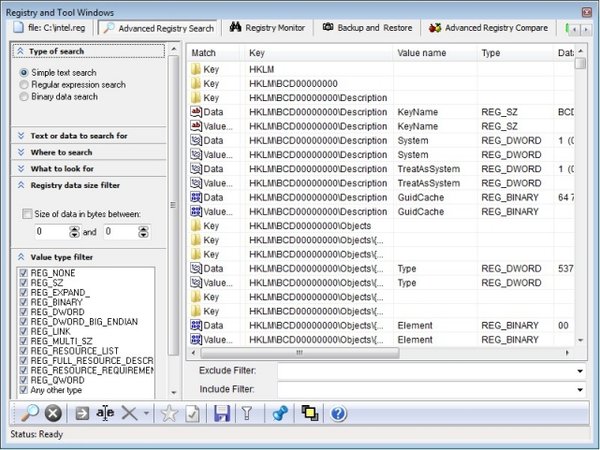Image resolution: width=600 pixels, height=450 pixels.
Task: Click the filter funnel icon
Action: [x=246, y=413]
